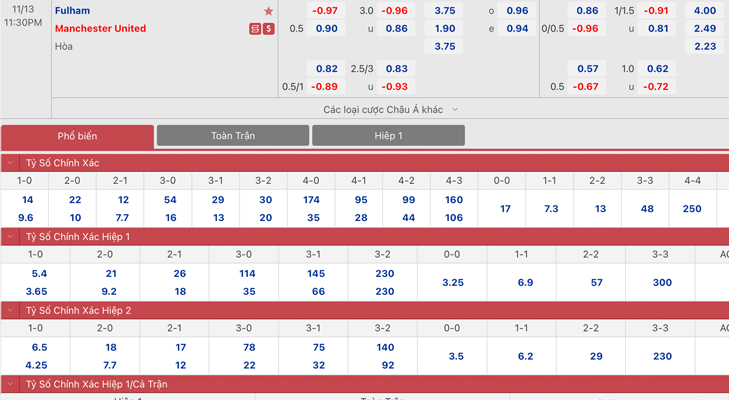Select over 3.0 goals odds -0.96
Viewport: 729px width, 400px height.
395,11
